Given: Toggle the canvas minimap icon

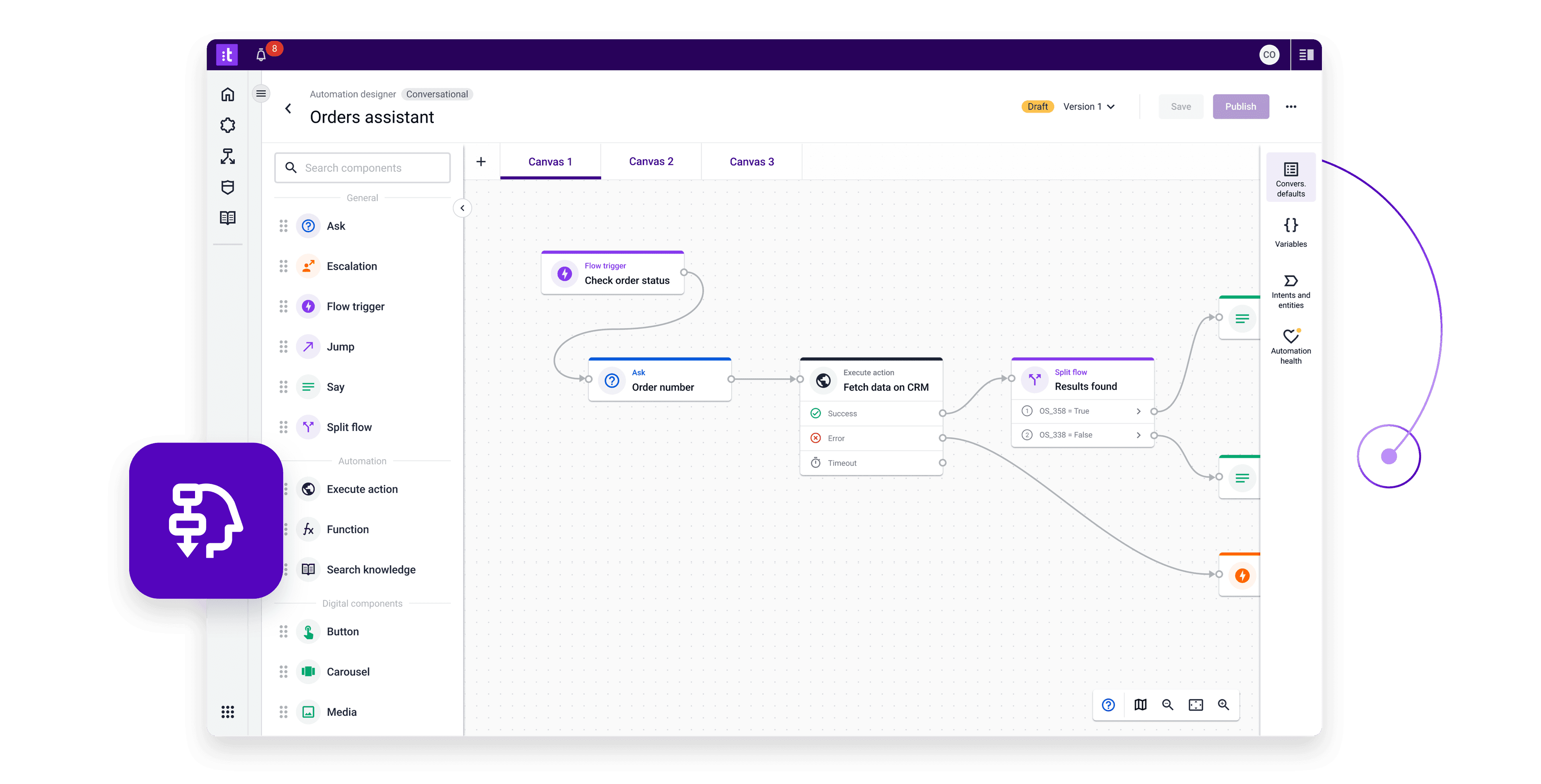Looking at the screenshot, I should (1140, 705).
